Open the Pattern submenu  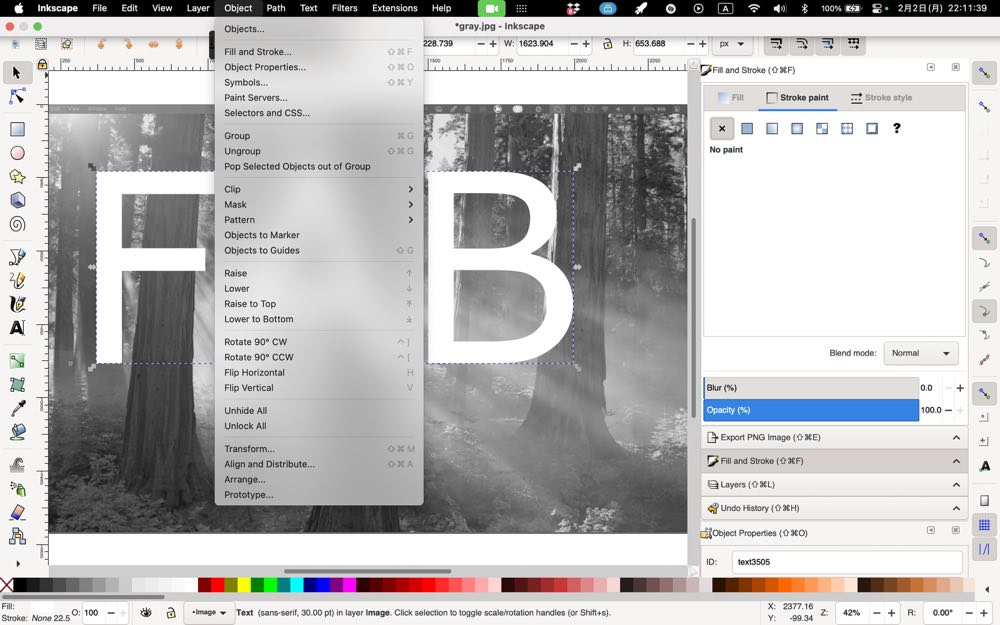tap(319, 220)
